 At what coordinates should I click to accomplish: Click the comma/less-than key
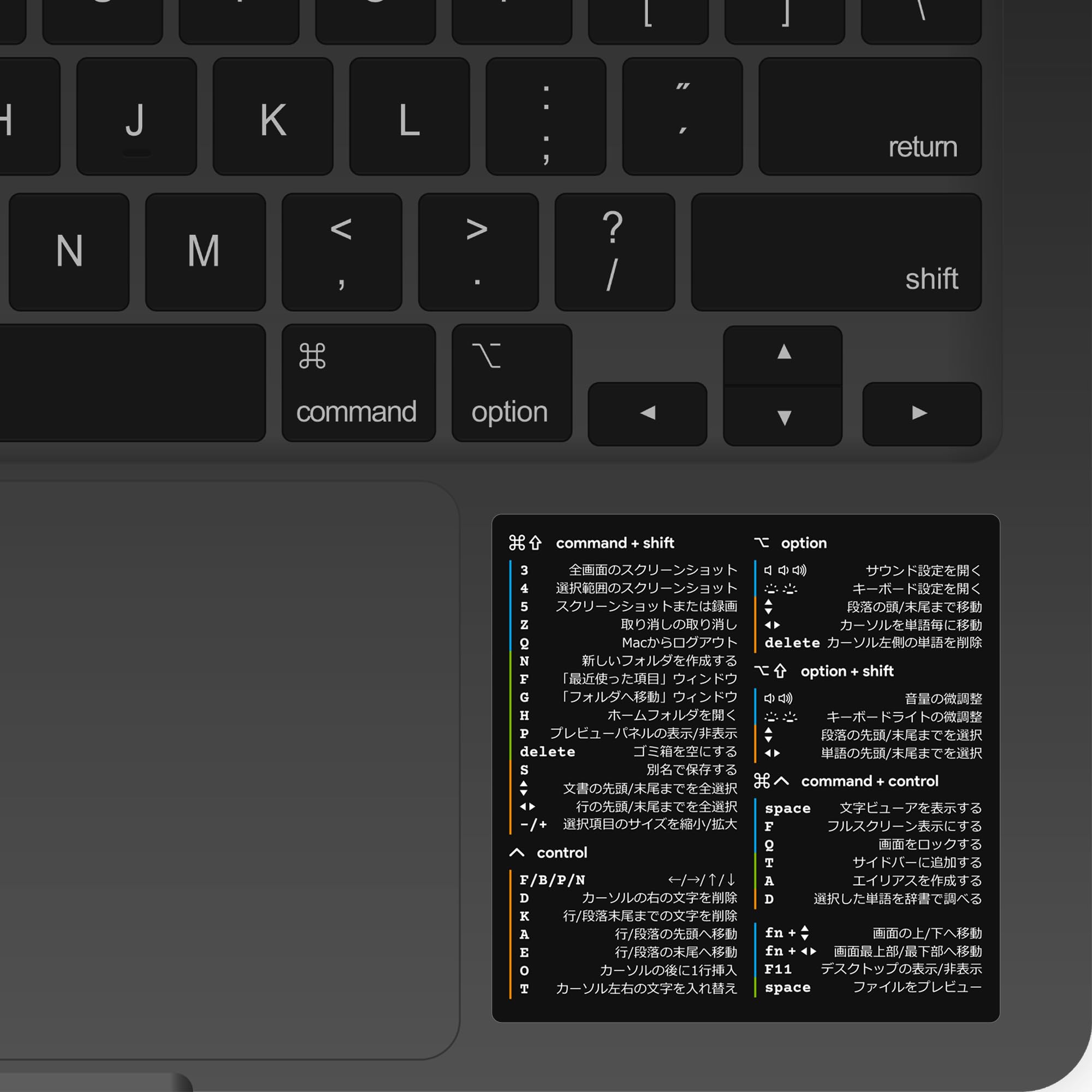point(342,252)
